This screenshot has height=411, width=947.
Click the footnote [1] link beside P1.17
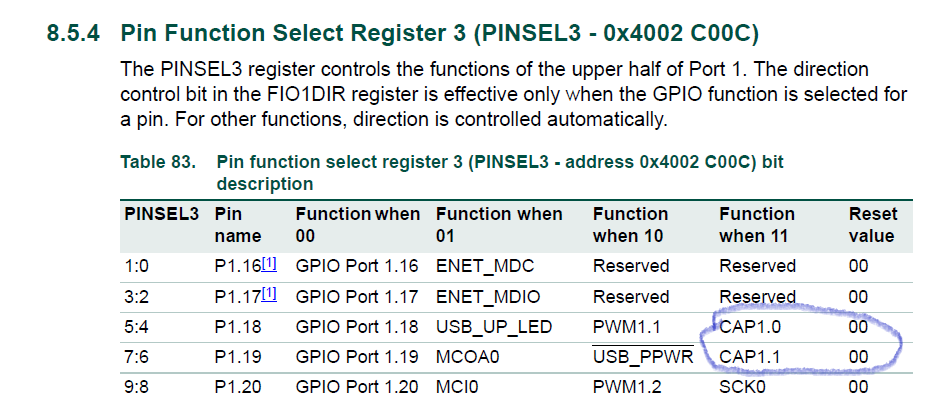click(270, 295)
